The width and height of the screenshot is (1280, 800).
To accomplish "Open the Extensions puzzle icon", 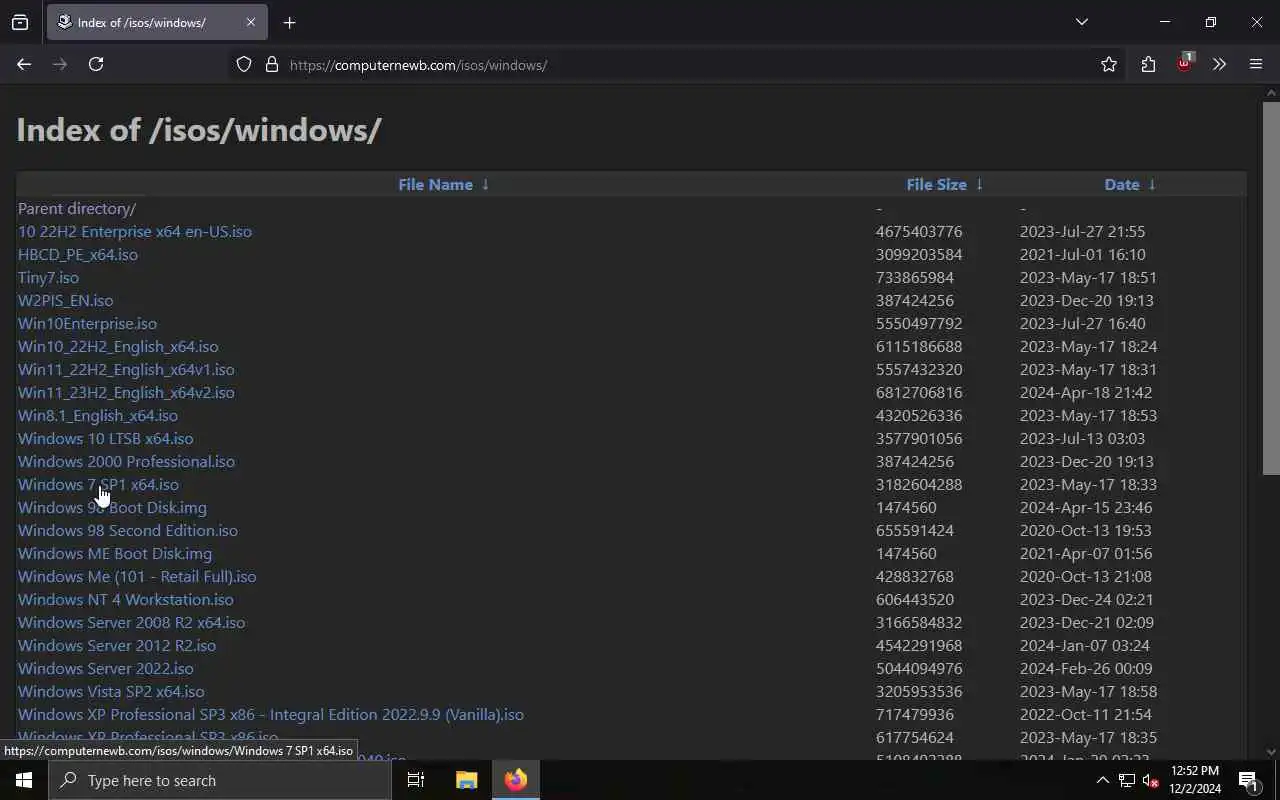I will 1148,65.
